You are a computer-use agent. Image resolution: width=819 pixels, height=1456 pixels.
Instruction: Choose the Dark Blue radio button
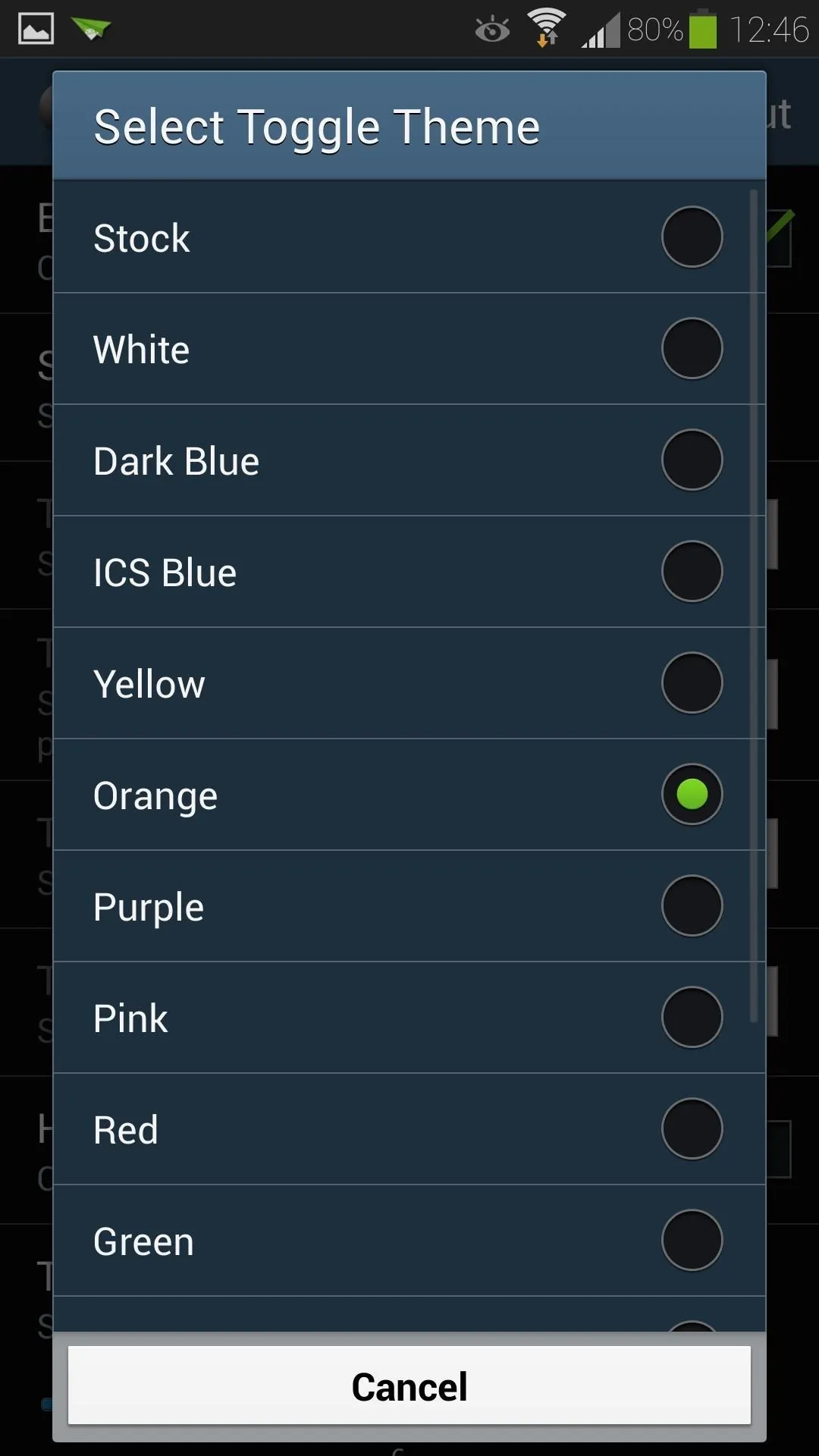coord(692,460)
